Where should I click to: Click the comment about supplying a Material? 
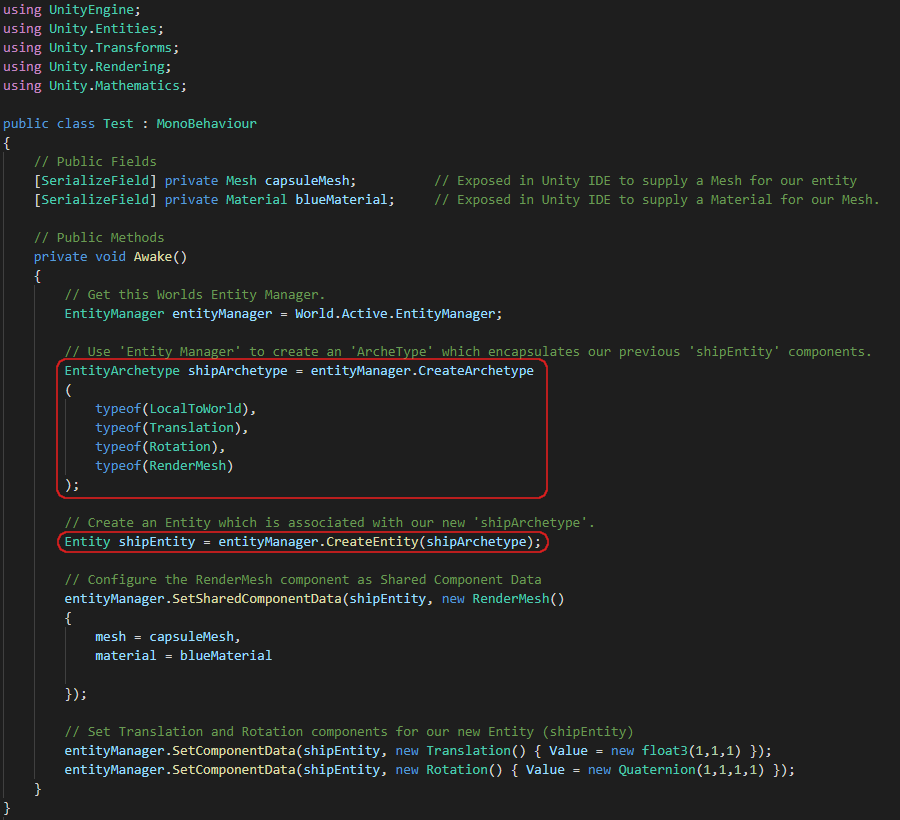point(657,199)
